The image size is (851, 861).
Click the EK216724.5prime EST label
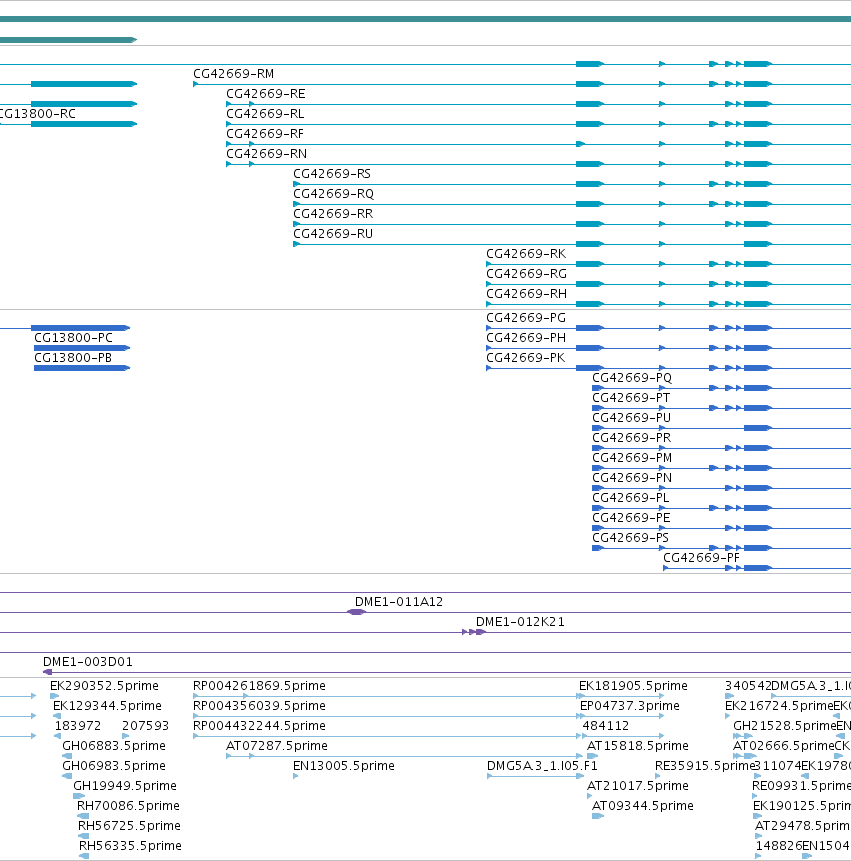tap(779, 706)
